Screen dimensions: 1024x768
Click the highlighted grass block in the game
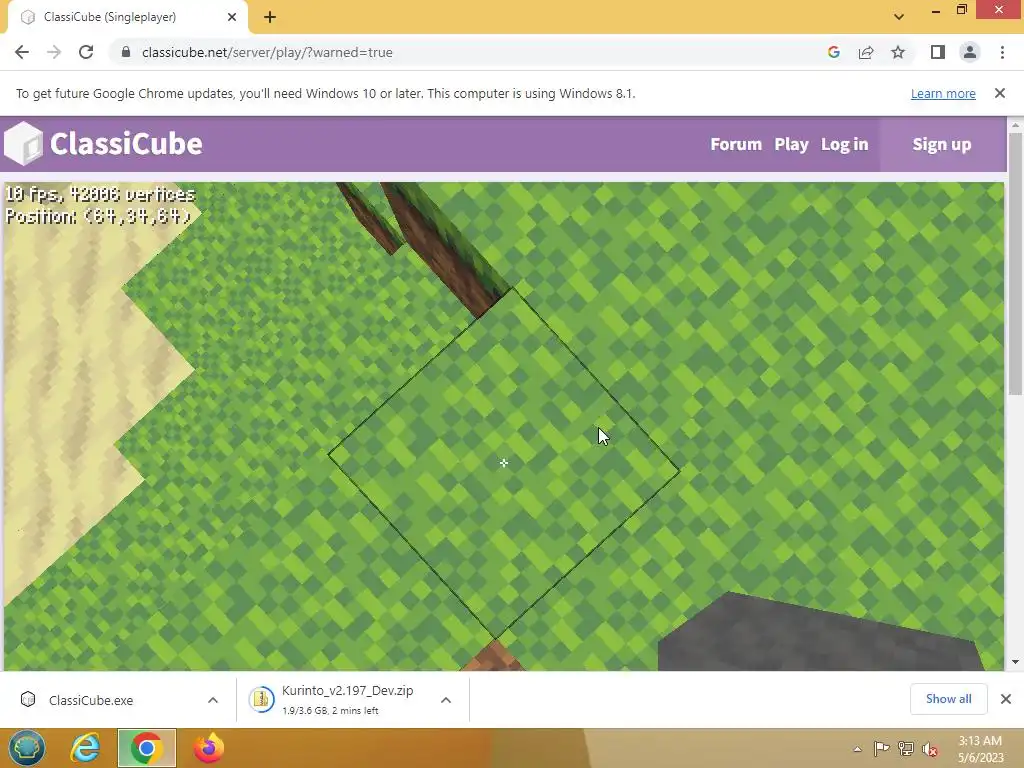point(504,463)
